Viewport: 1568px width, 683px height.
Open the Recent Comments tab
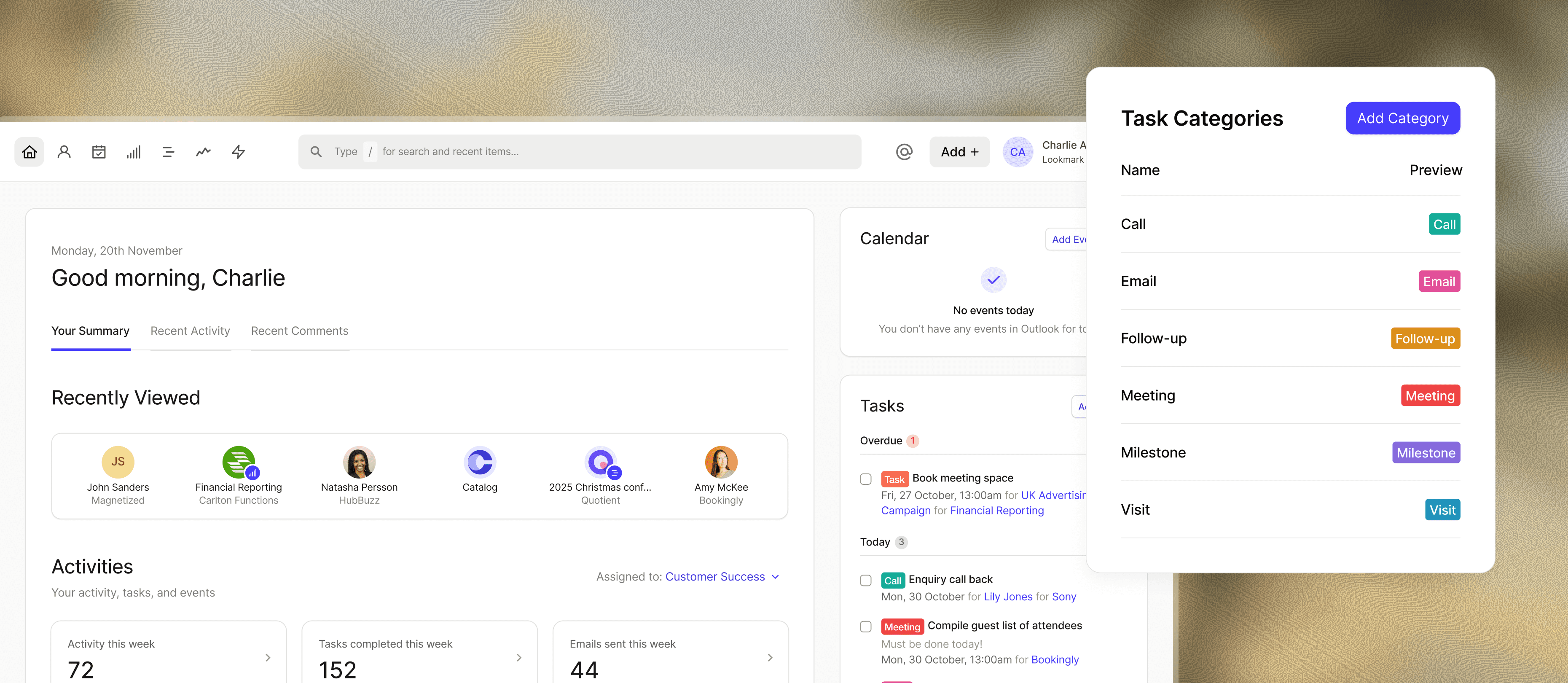299,331
